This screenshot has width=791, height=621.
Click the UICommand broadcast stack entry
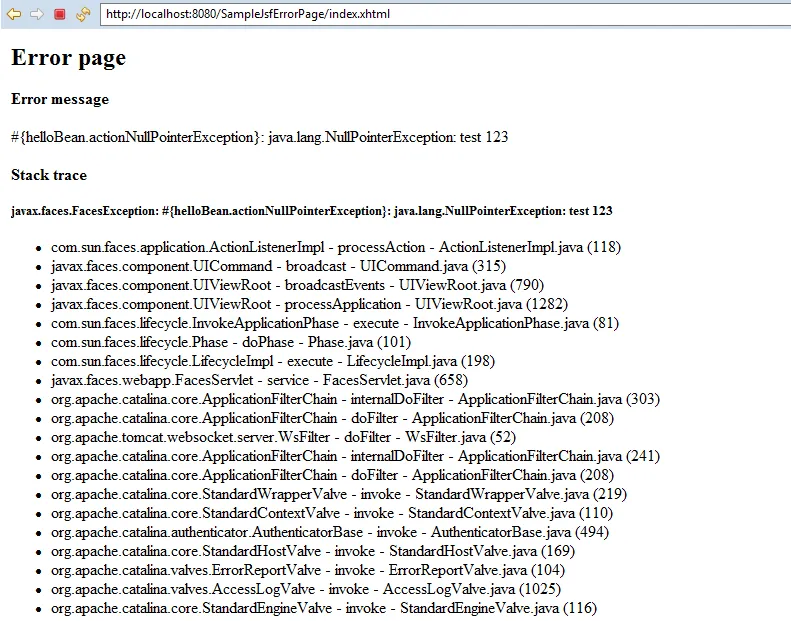click(x=278, y=267)
